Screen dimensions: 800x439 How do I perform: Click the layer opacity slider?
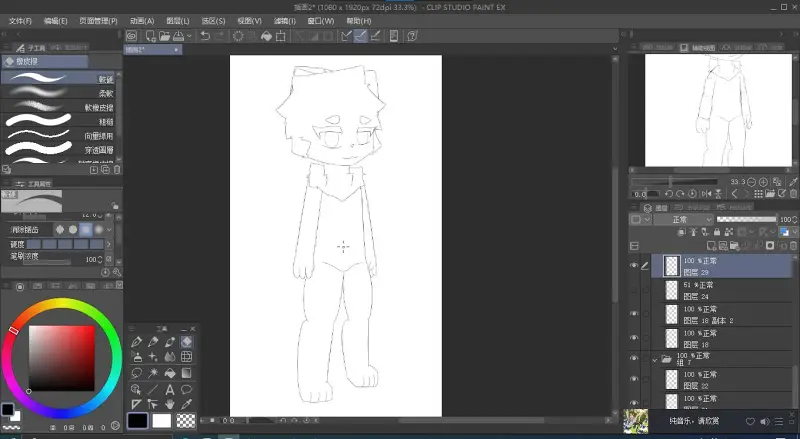[747, 220]
